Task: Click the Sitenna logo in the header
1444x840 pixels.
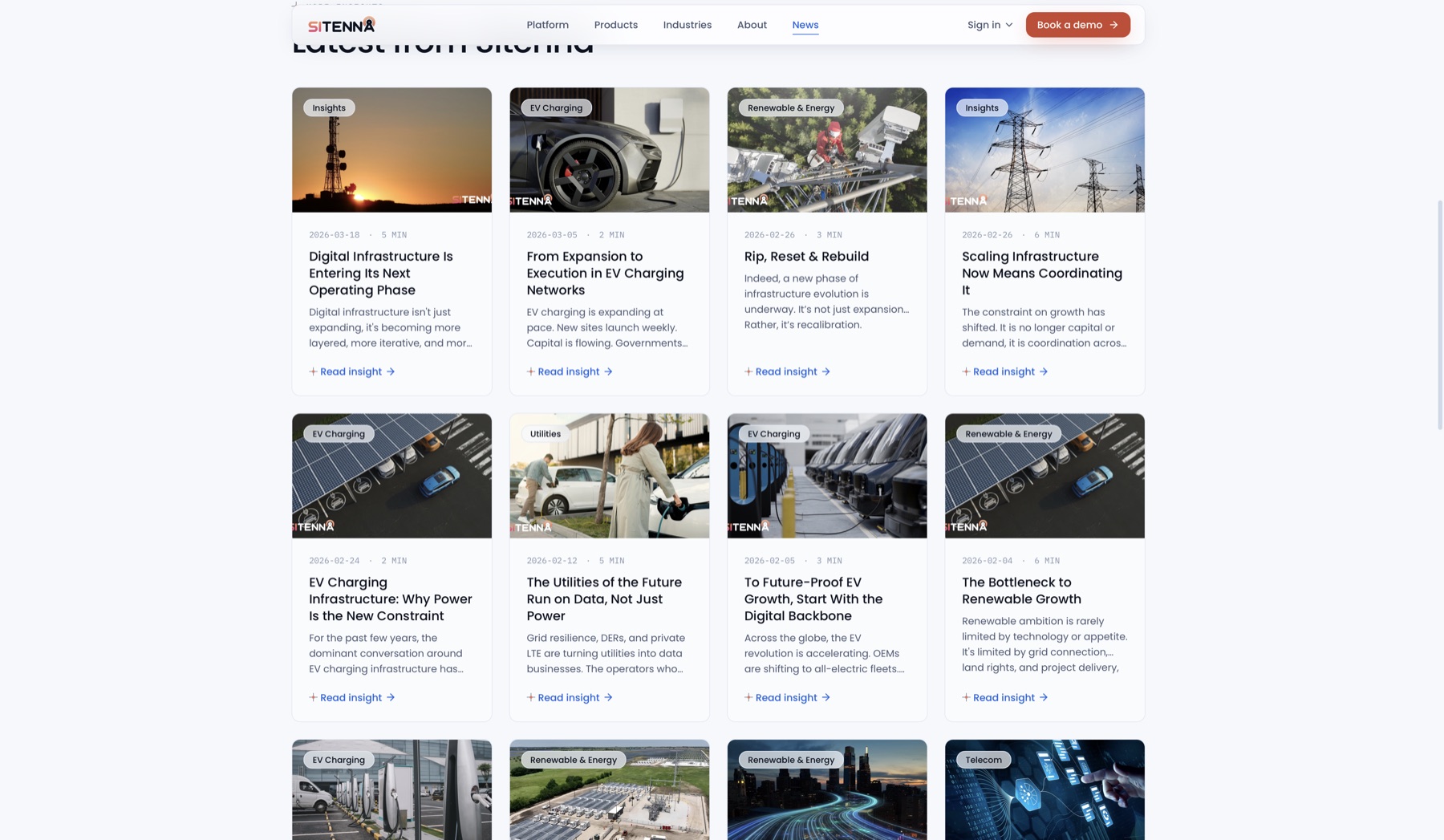Action: coord(341,25)
